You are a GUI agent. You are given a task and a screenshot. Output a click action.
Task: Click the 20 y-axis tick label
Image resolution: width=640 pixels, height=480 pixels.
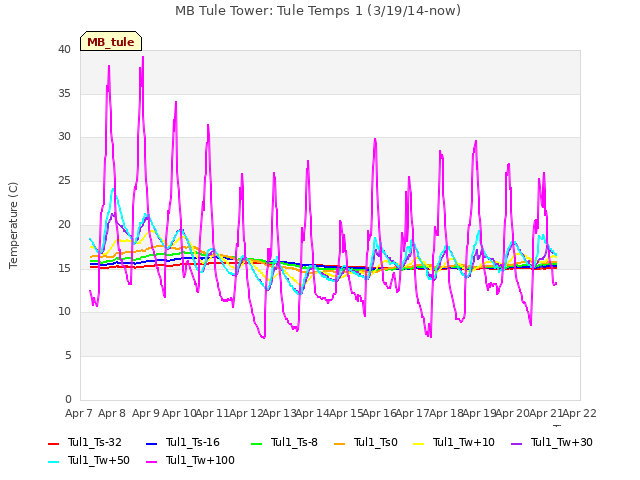click(64, 224)
